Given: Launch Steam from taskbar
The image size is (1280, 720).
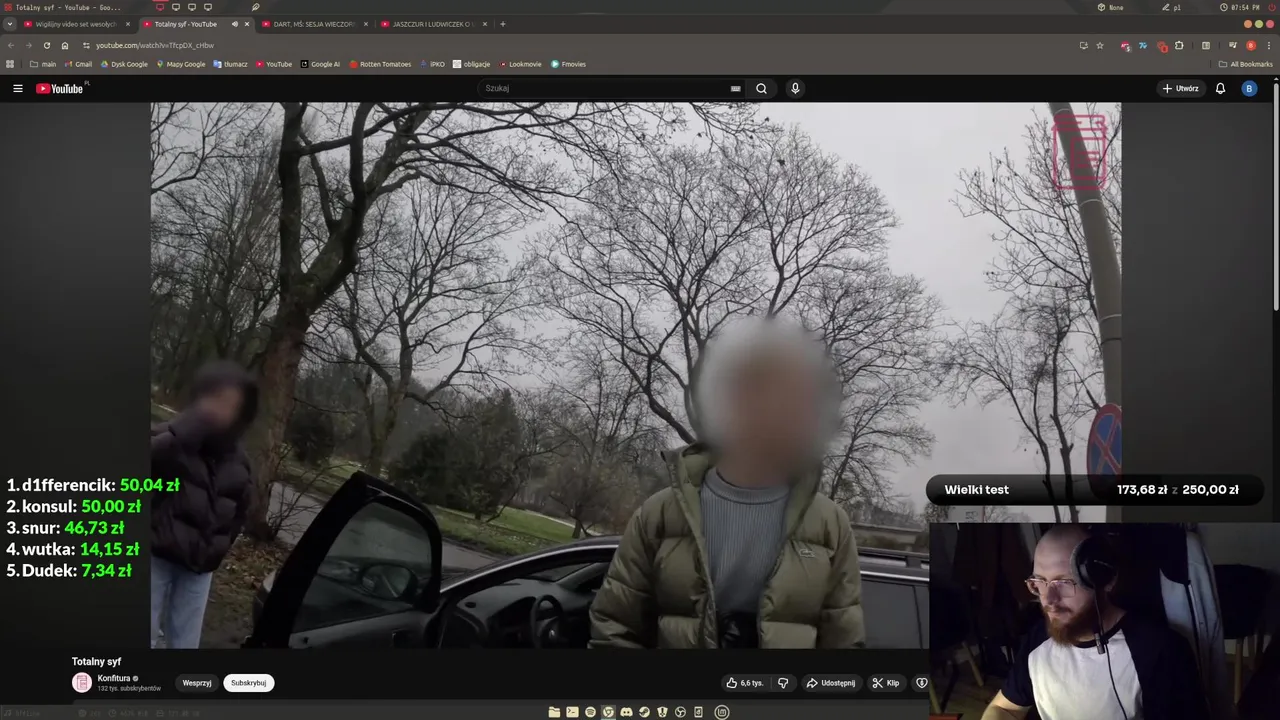Looking at the screenshot, I should pos(644,712).
